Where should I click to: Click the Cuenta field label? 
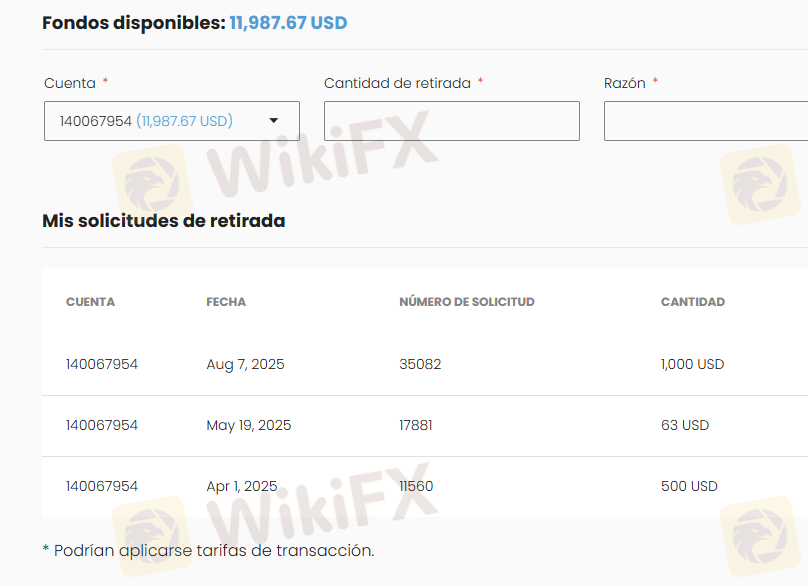[x=70, y=83]
